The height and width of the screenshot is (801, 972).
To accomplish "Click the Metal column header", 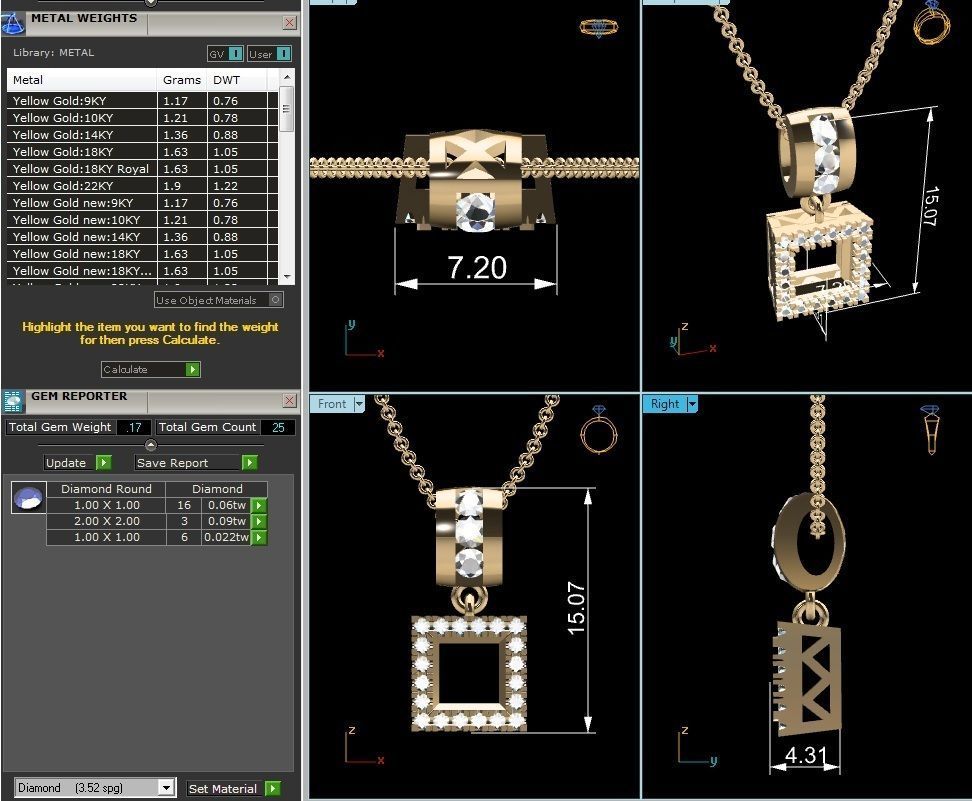I will (x=81, y=80).
